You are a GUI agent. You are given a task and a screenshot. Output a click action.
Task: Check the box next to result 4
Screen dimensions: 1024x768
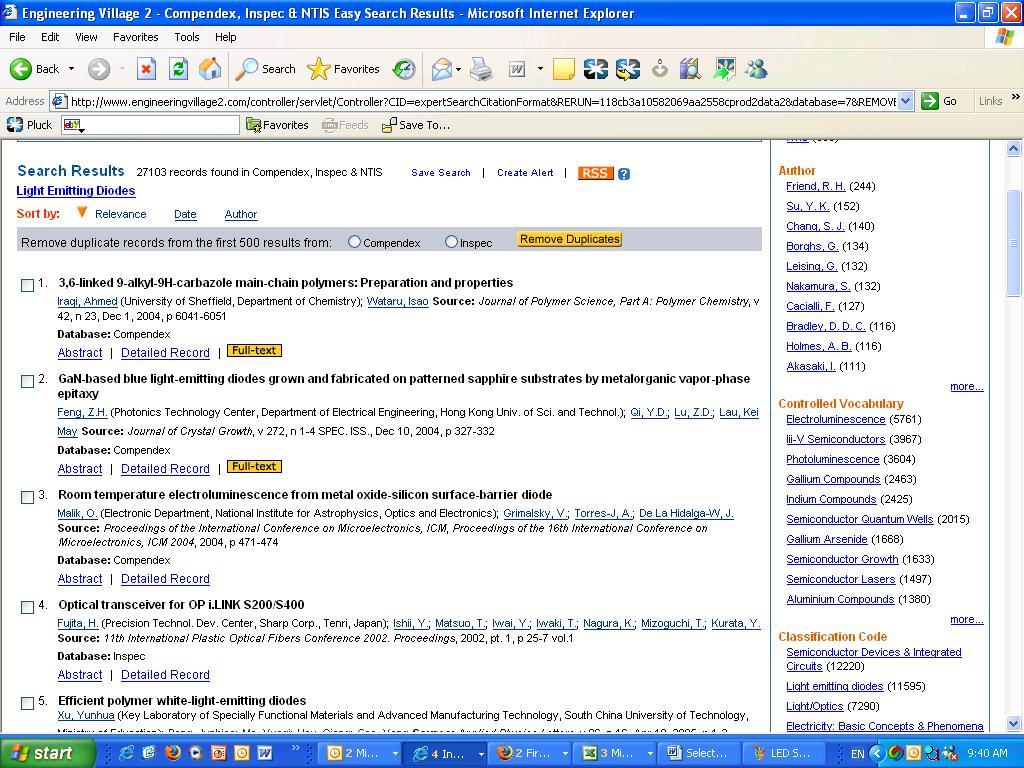pos(27,607)
